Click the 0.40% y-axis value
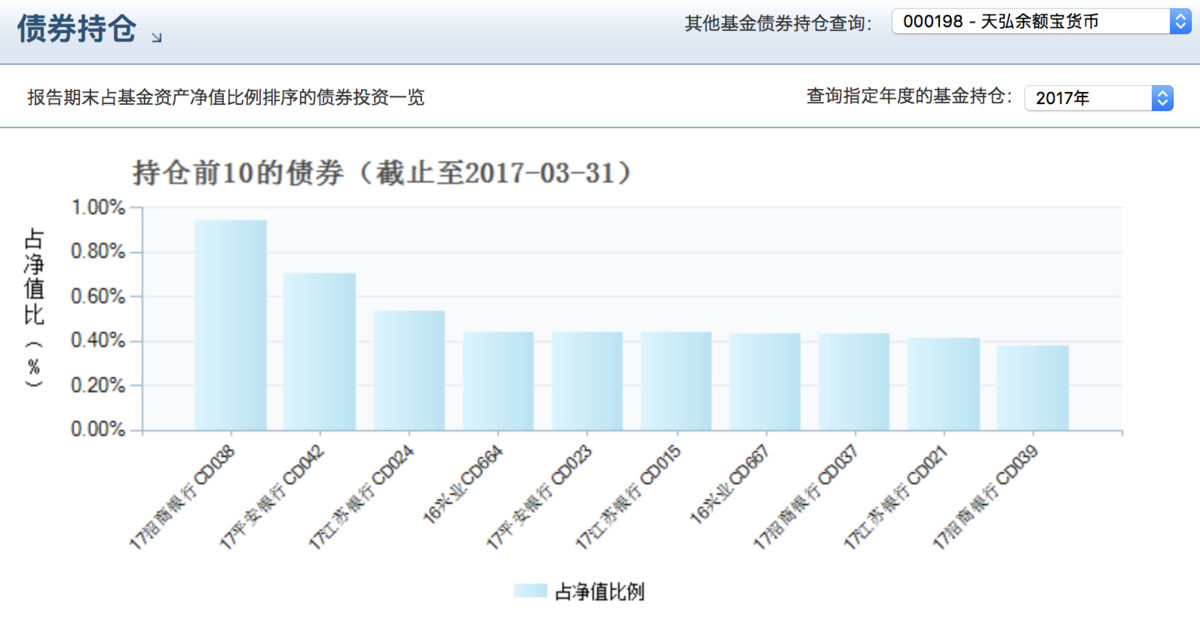The image size is (1200, 617). [98, 341]
